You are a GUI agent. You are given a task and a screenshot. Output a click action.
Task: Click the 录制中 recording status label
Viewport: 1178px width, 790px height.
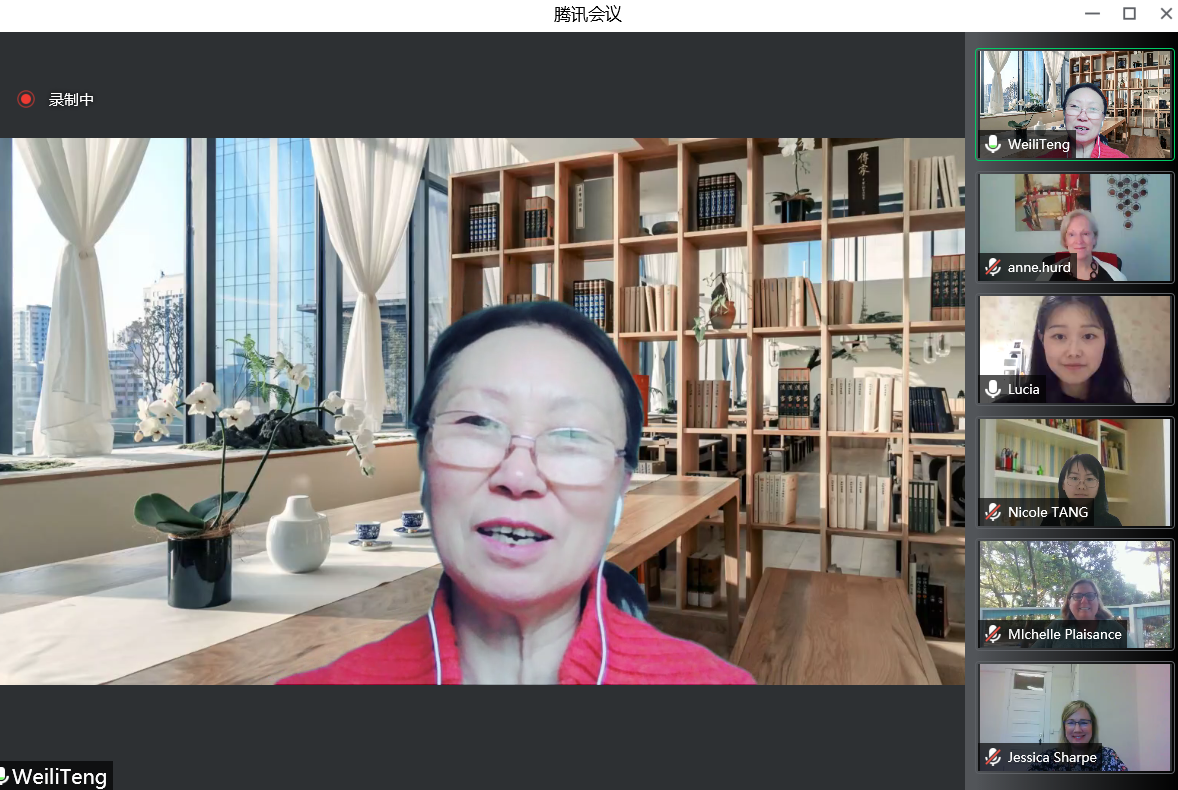point(71,100)
